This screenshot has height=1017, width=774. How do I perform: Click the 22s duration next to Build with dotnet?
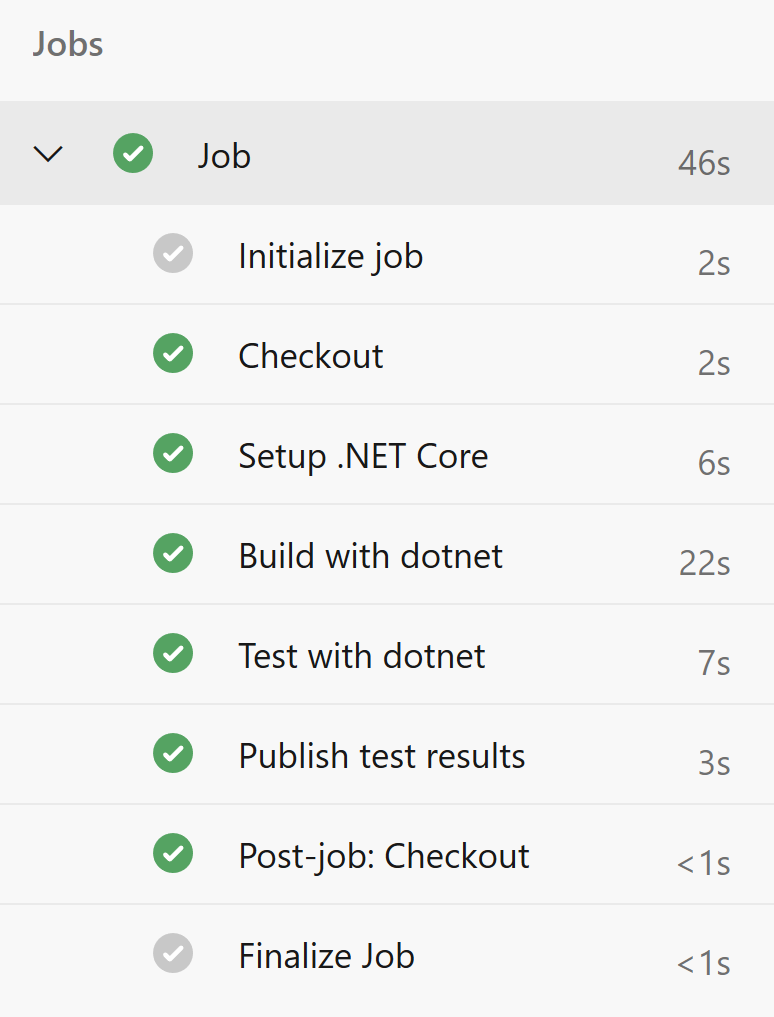[703, 564]
